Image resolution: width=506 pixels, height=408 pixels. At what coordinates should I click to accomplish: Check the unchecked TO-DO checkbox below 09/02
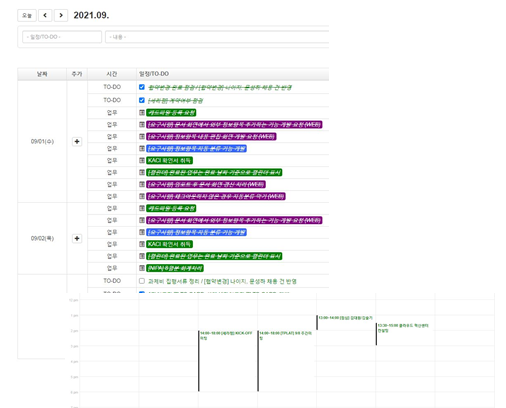[x=142, y=281]
